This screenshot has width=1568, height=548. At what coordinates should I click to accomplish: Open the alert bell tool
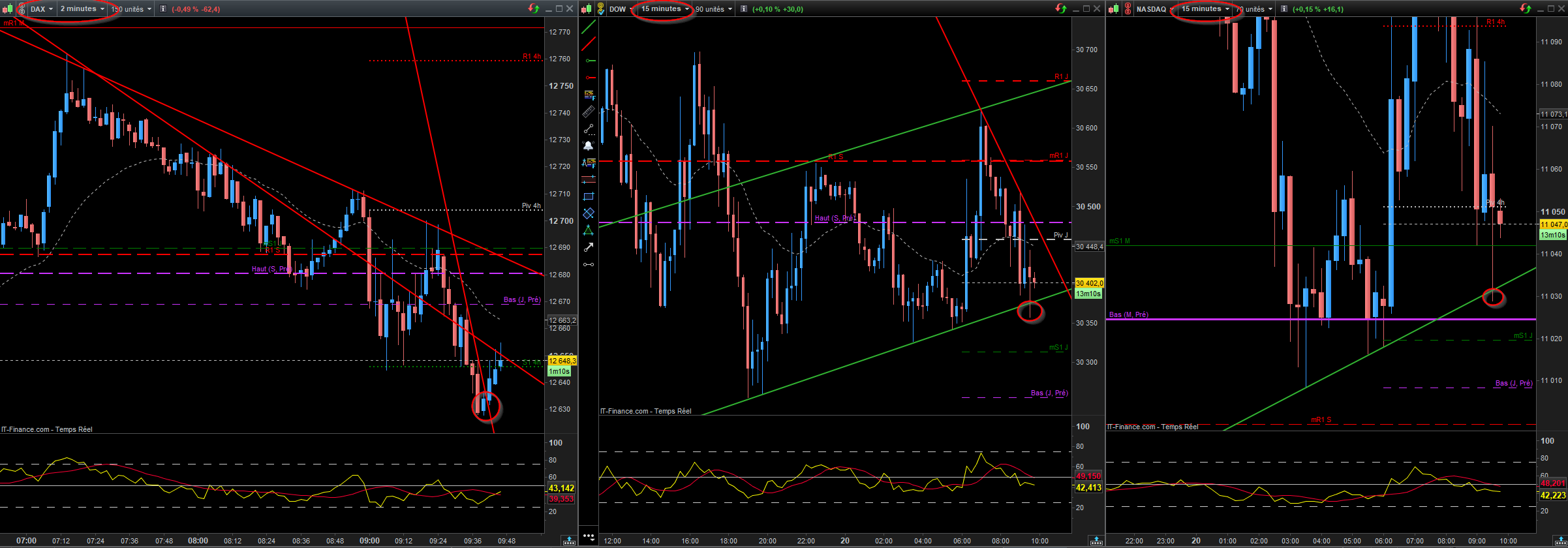(x=589, y=145)
